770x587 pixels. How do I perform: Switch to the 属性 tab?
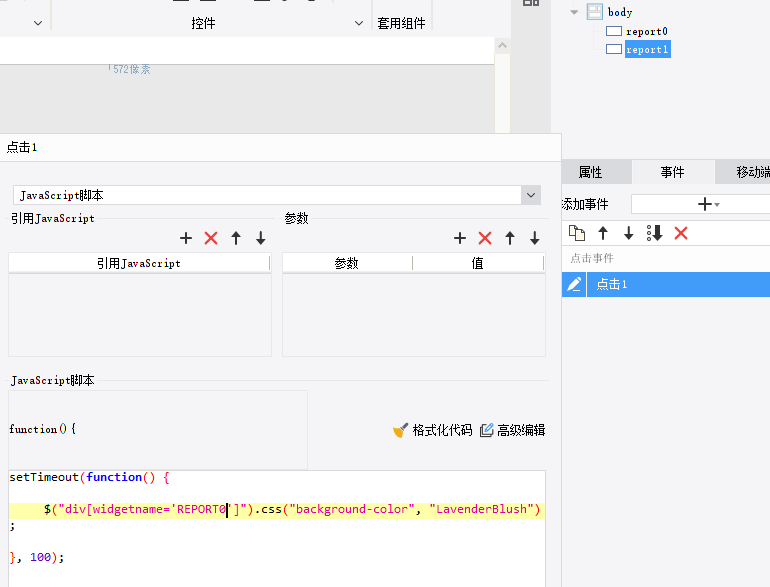[x=590, y=172]
